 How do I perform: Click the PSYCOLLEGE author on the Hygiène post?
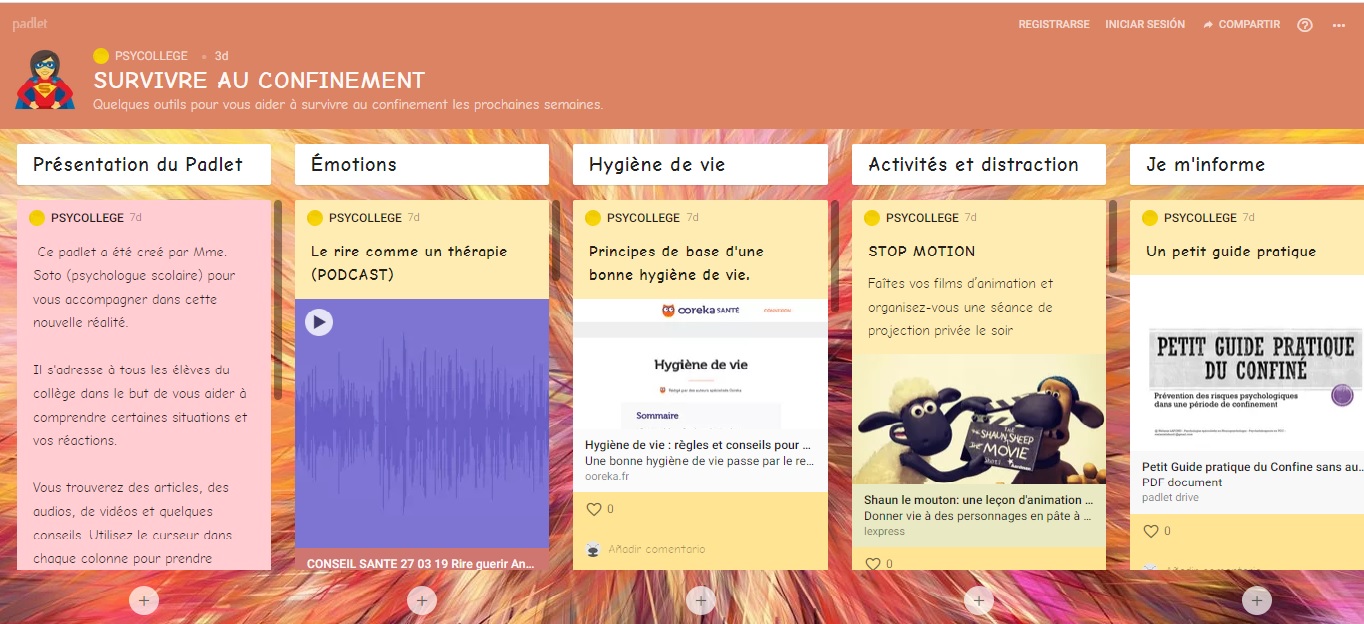point(643,218)
